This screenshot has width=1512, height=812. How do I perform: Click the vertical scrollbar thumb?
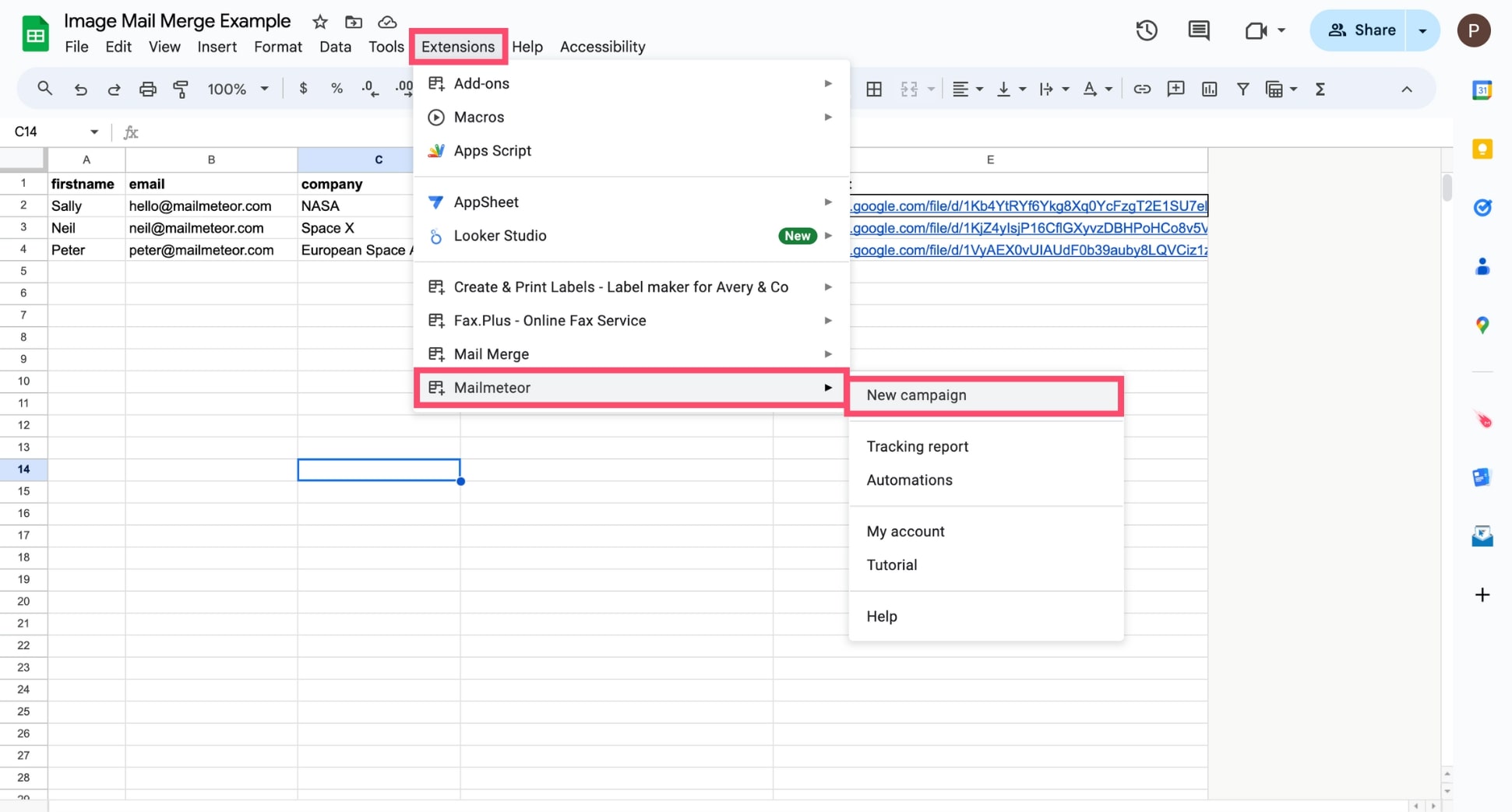(1447, 188)
